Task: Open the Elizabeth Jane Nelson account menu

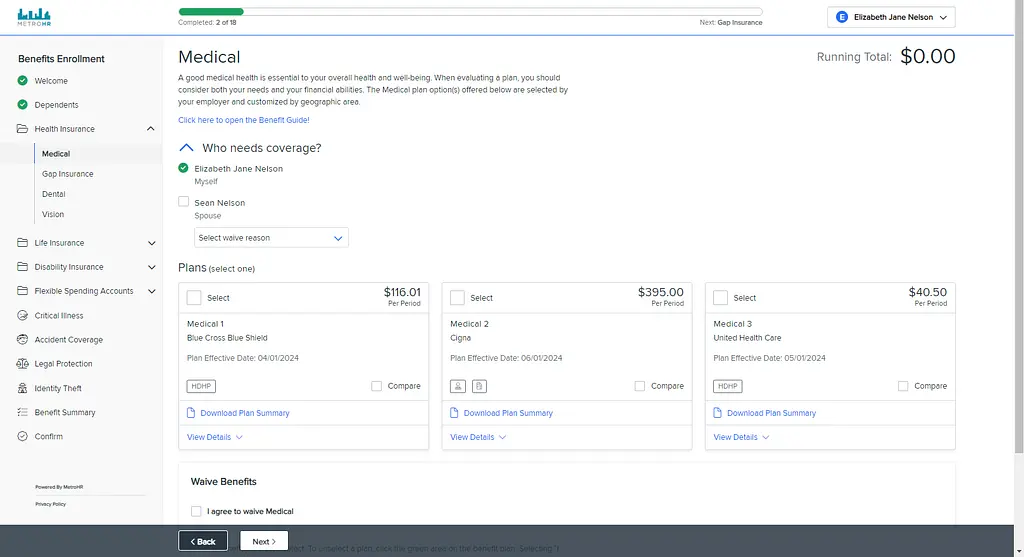Action: point(891,17)
